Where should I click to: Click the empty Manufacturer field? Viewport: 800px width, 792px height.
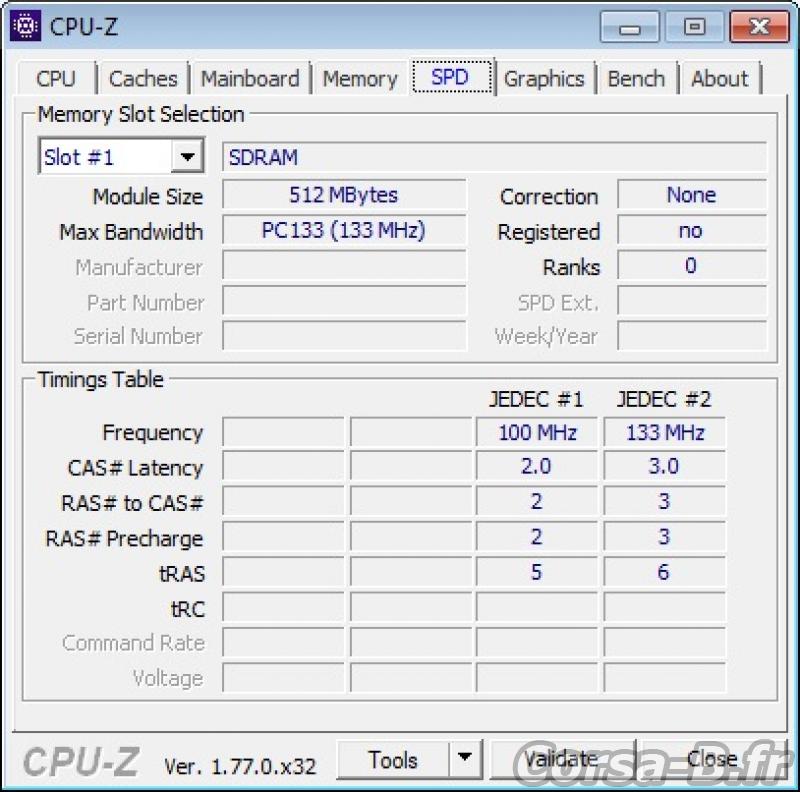[344, 265]
